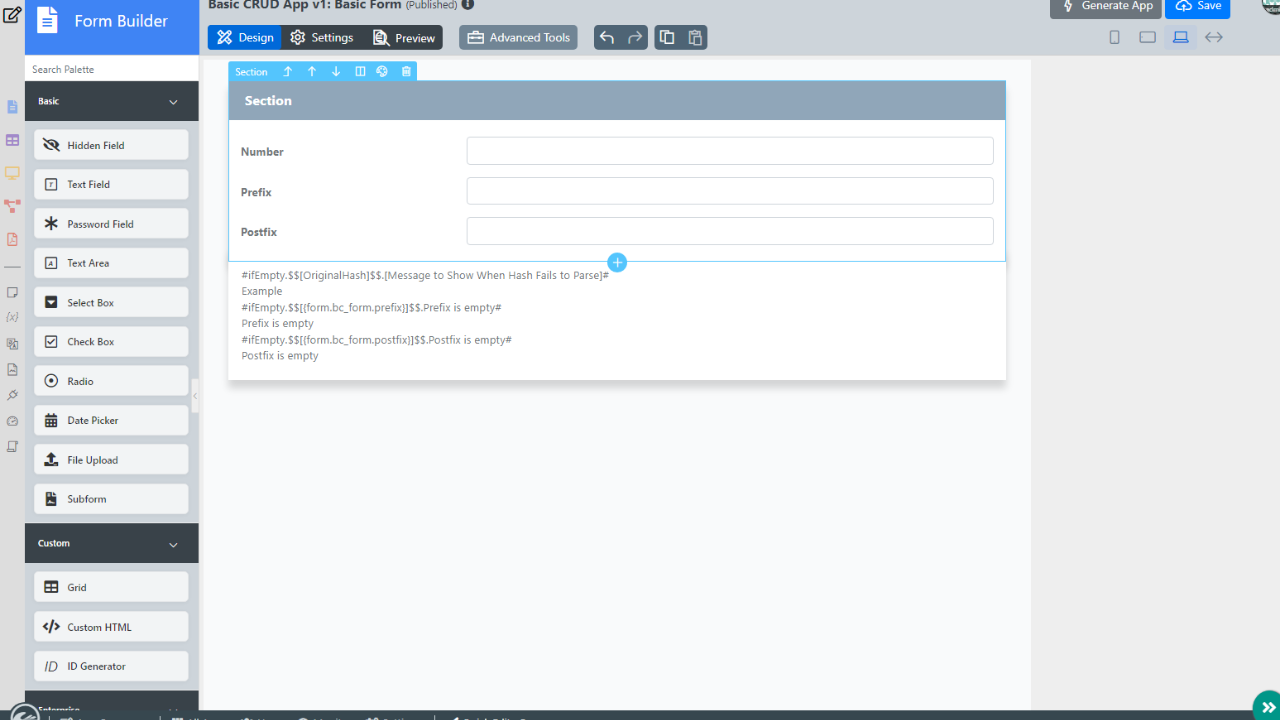Collapse the Basic palette category
Image resolution: width=1280 pixels, height=720 pixels.
[173, 102]
